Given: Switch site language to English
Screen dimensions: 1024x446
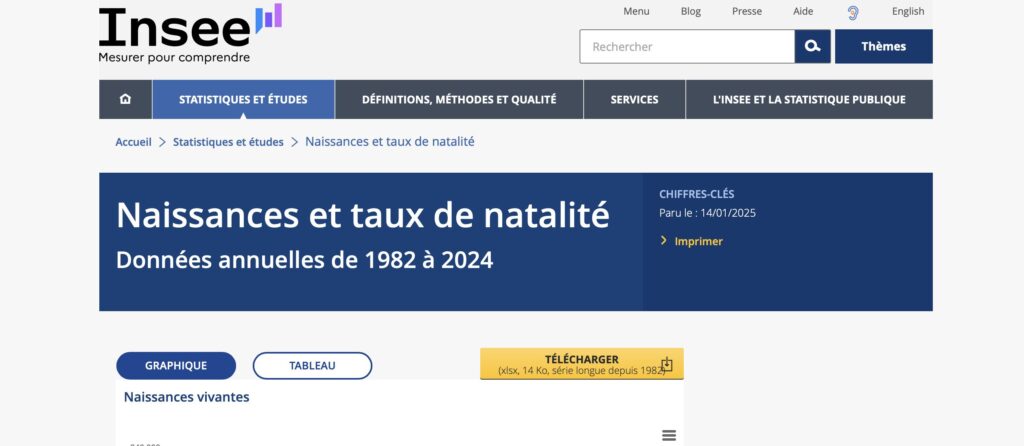Looking at the screenshot, I should pyautogui.click(x=908, y=12).
